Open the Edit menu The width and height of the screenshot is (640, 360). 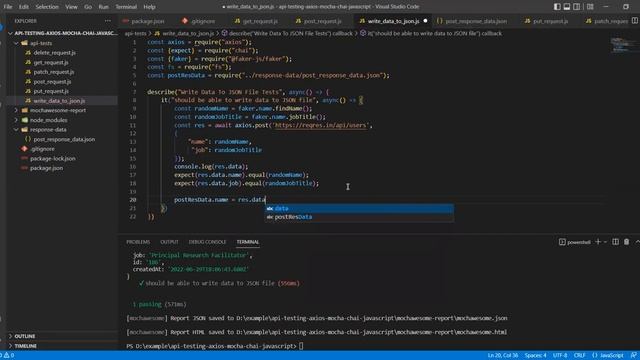pos(24,7)
